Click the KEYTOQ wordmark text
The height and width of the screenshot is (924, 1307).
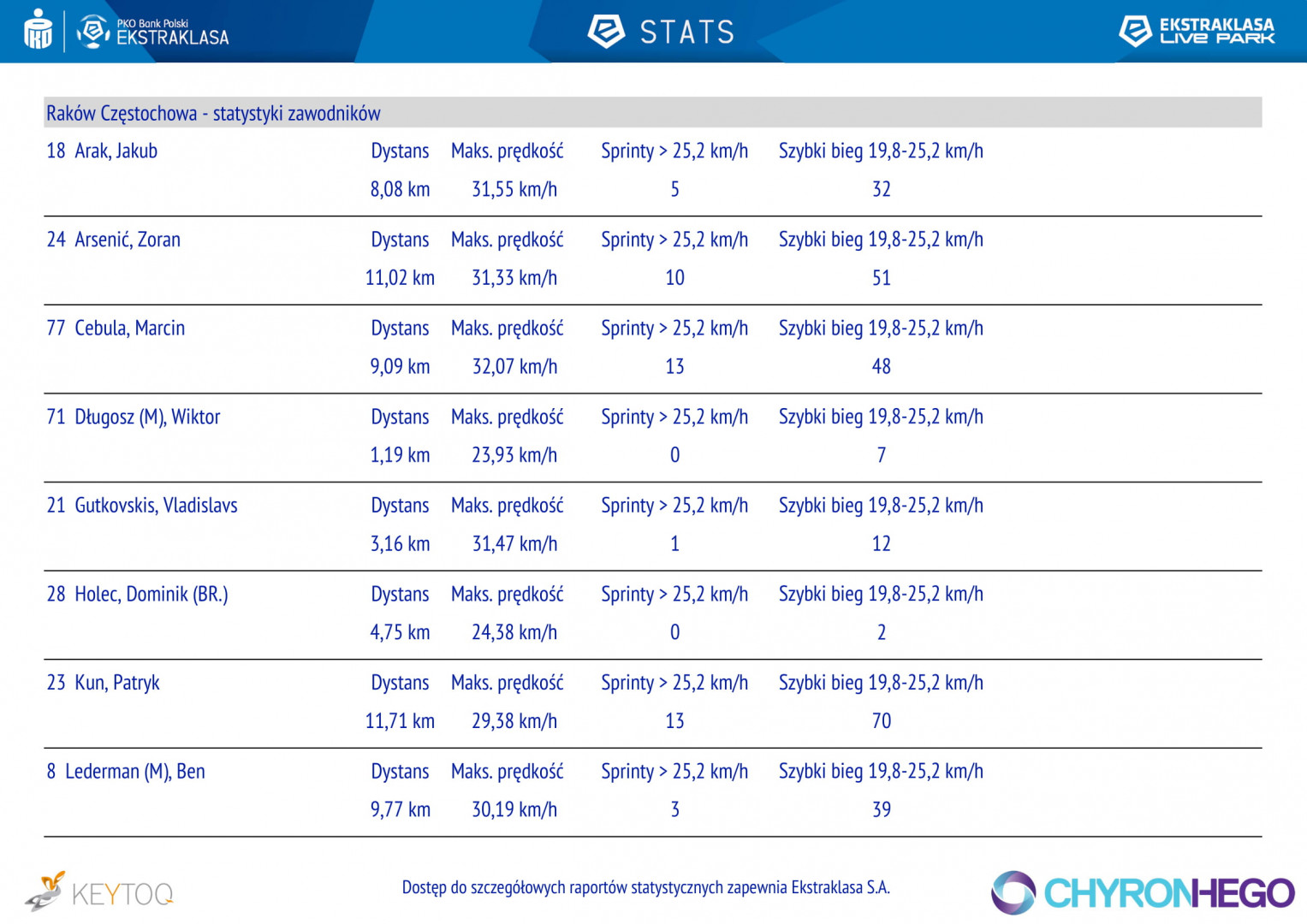coord(122,895)
